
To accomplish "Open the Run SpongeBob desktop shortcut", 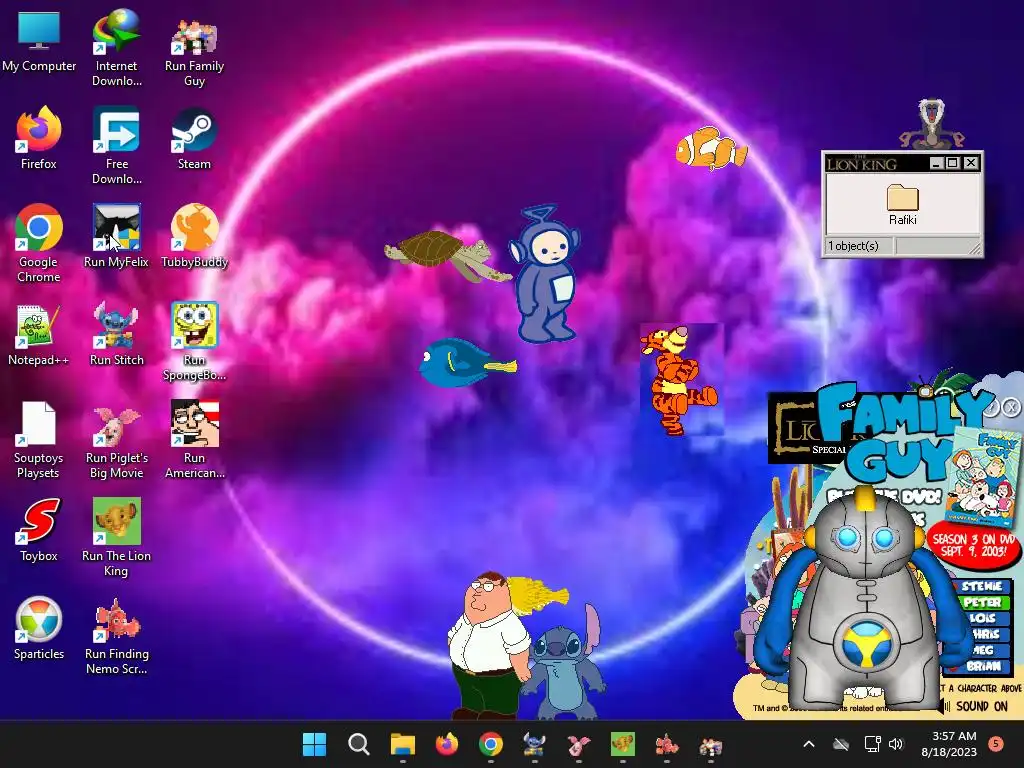I will pos(194,341).
